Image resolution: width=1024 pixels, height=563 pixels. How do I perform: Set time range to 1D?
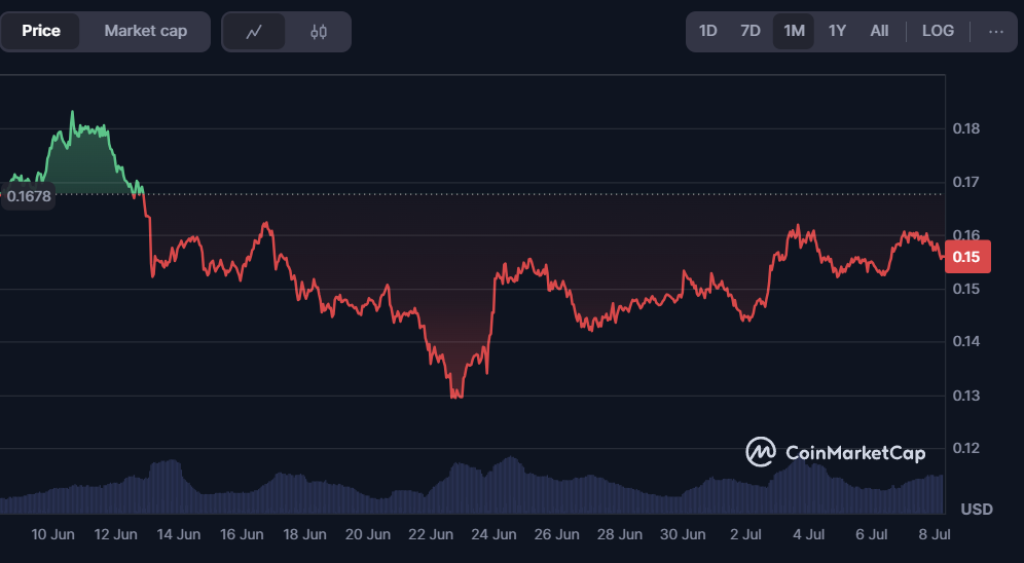click(708, 31)
